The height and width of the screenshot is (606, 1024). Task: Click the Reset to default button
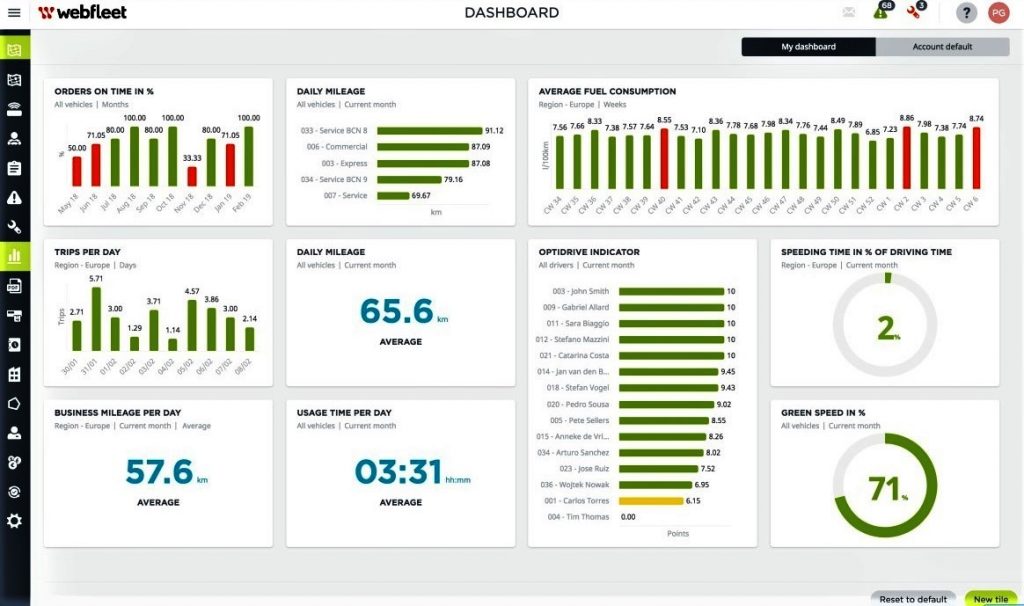pyautogui.click(x=911, y=598)
